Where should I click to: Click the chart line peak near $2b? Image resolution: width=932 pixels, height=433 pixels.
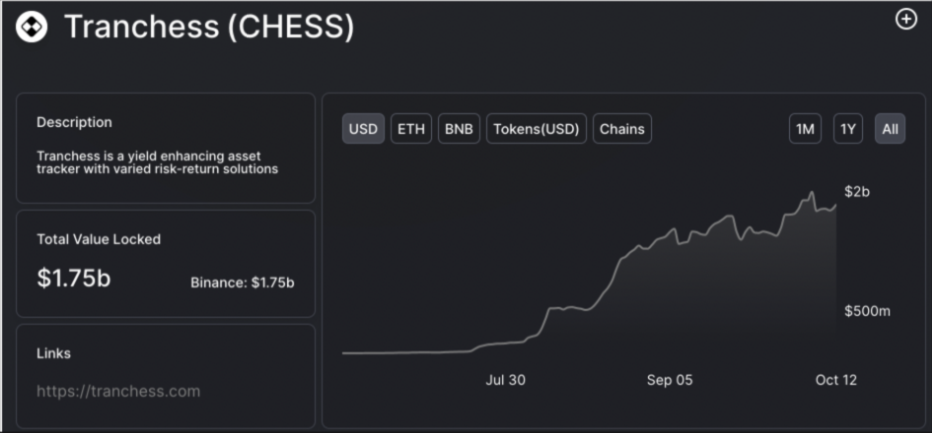pyautogui.click(x=811, y=193)
